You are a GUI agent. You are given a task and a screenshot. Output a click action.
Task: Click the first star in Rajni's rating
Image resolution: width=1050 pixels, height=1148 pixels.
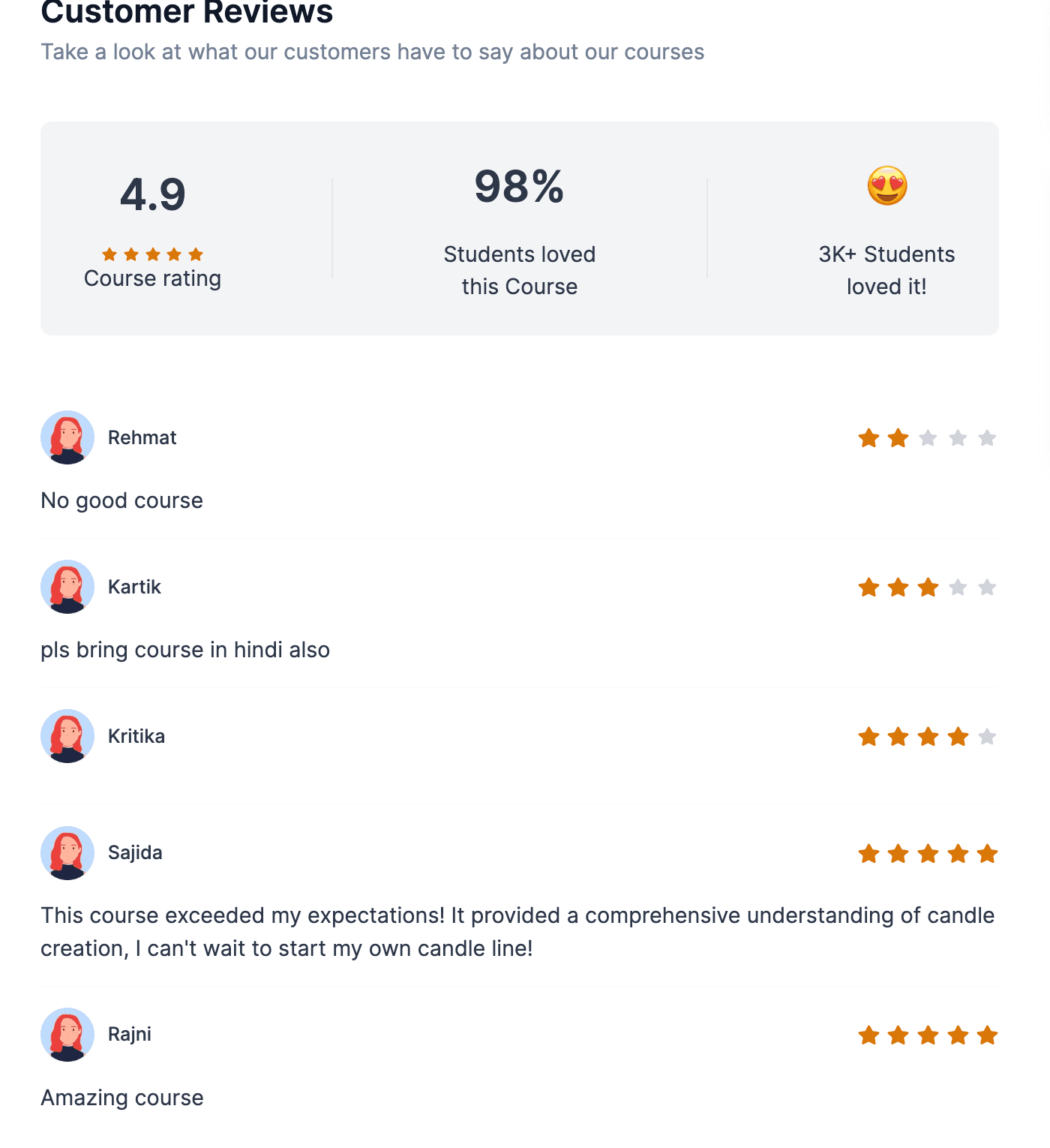pyautogui.click(x=868, y=1035)
